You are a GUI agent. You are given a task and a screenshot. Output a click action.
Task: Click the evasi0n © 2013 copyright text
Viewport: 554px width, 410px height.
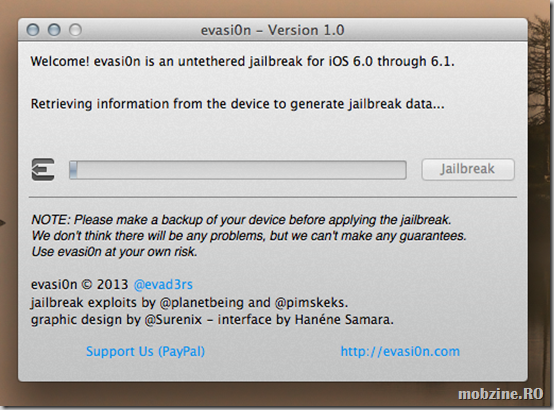(x=79, y=285)
